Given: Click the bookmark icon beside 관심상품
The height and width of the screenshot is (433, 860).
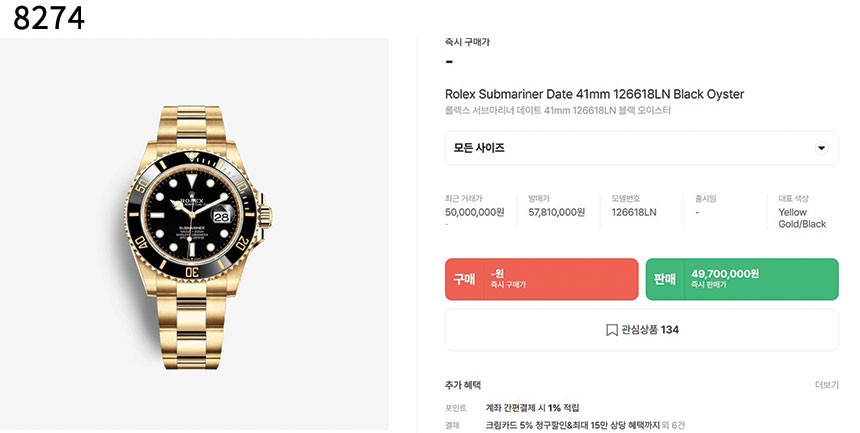Looking at the screenshot, I should click(612, 330).
